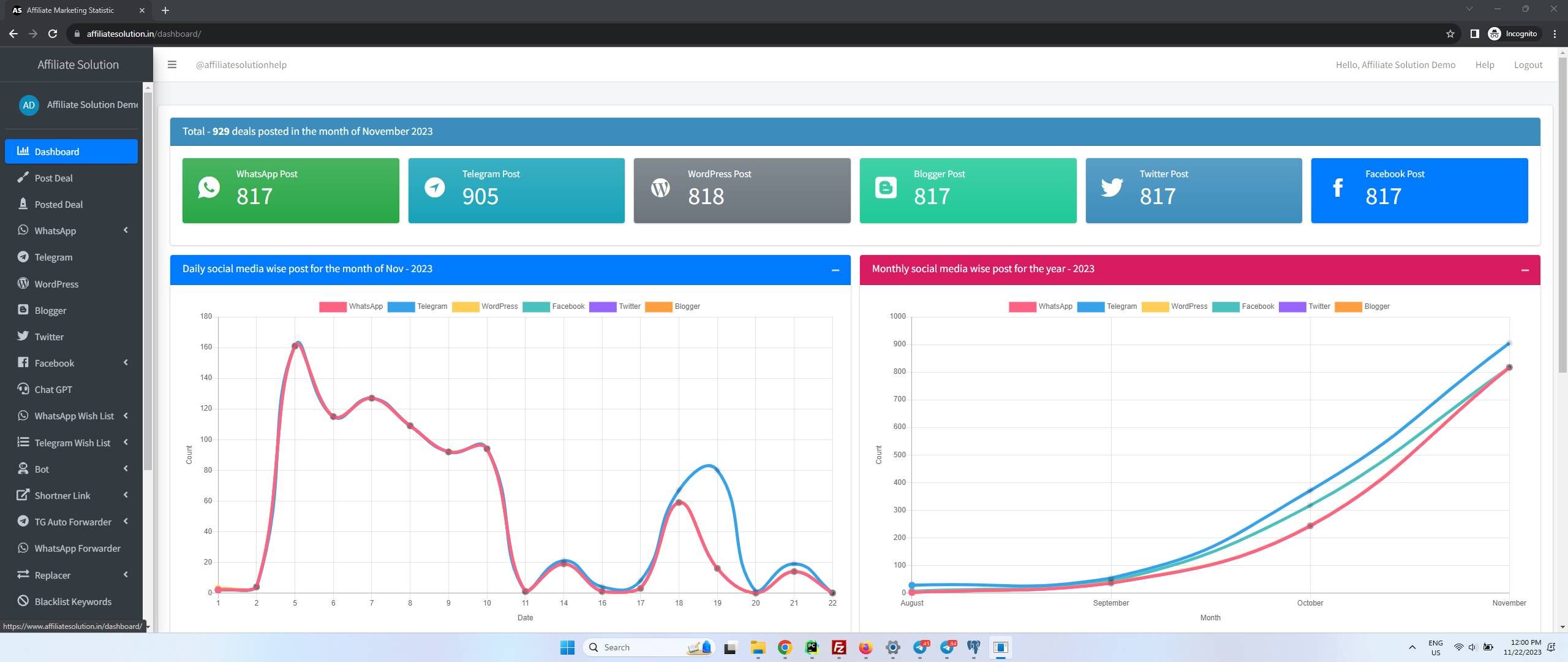1568x662 pixels.
Task: Click the Twitter Post bird icon
Action: click(1112, 188)
